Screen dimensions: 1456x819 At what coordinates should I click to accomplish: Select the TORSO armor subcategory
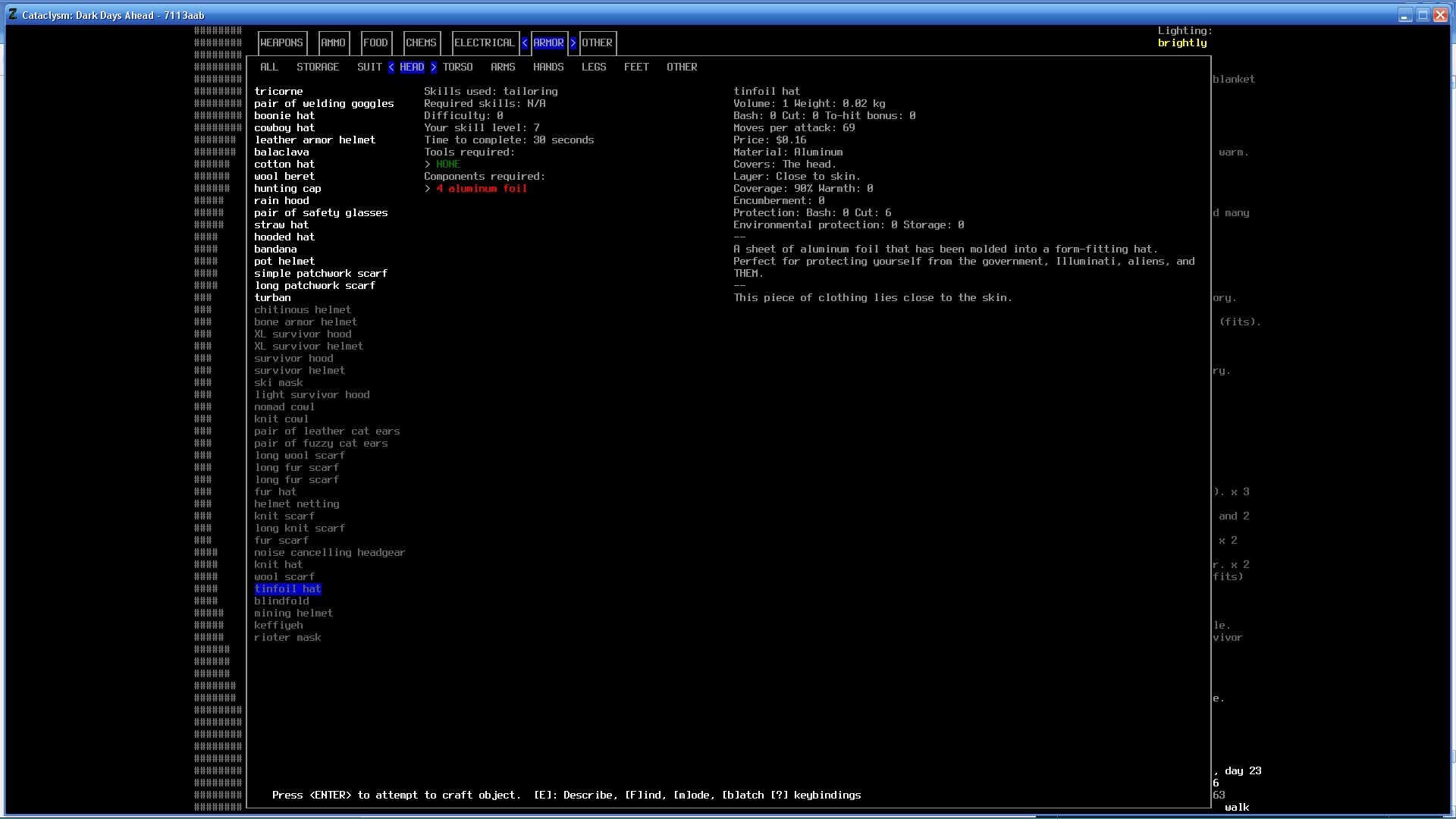pyautogui.click(x=457, y=67)
